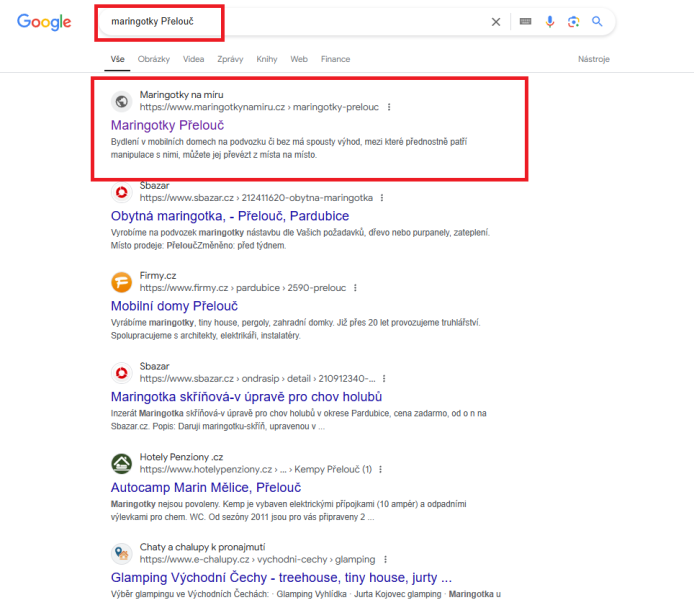The width and height of the screenshot is (694, 600).
Task: Open Google Lens image search icon
Action: [x=574, y=22]
